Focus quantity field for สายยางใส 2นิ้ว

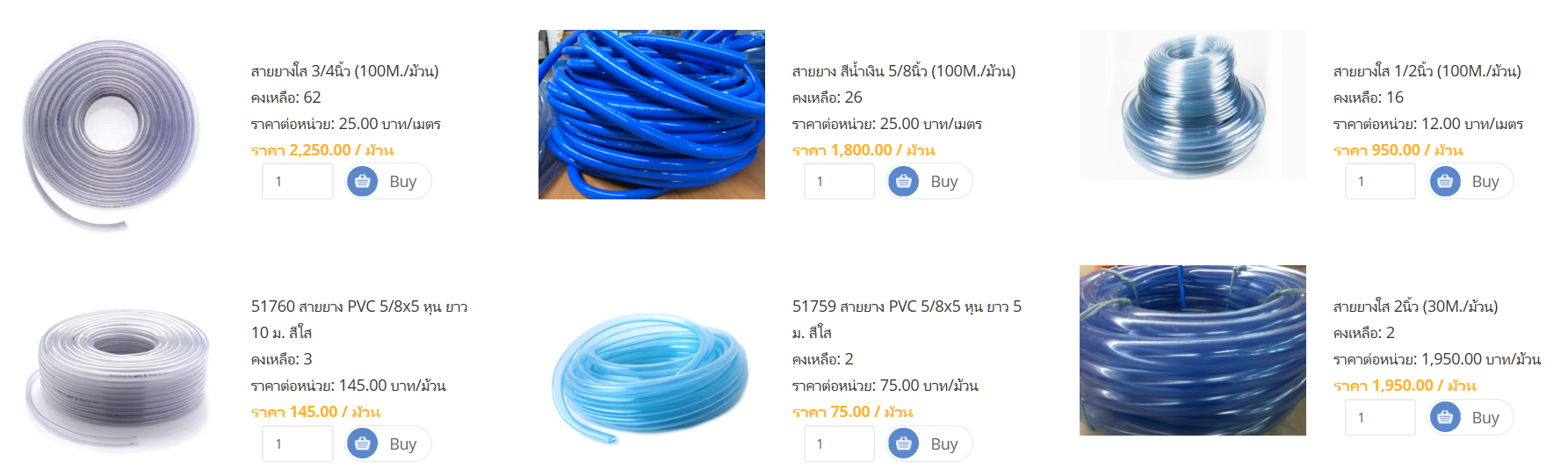(1380, 417)
